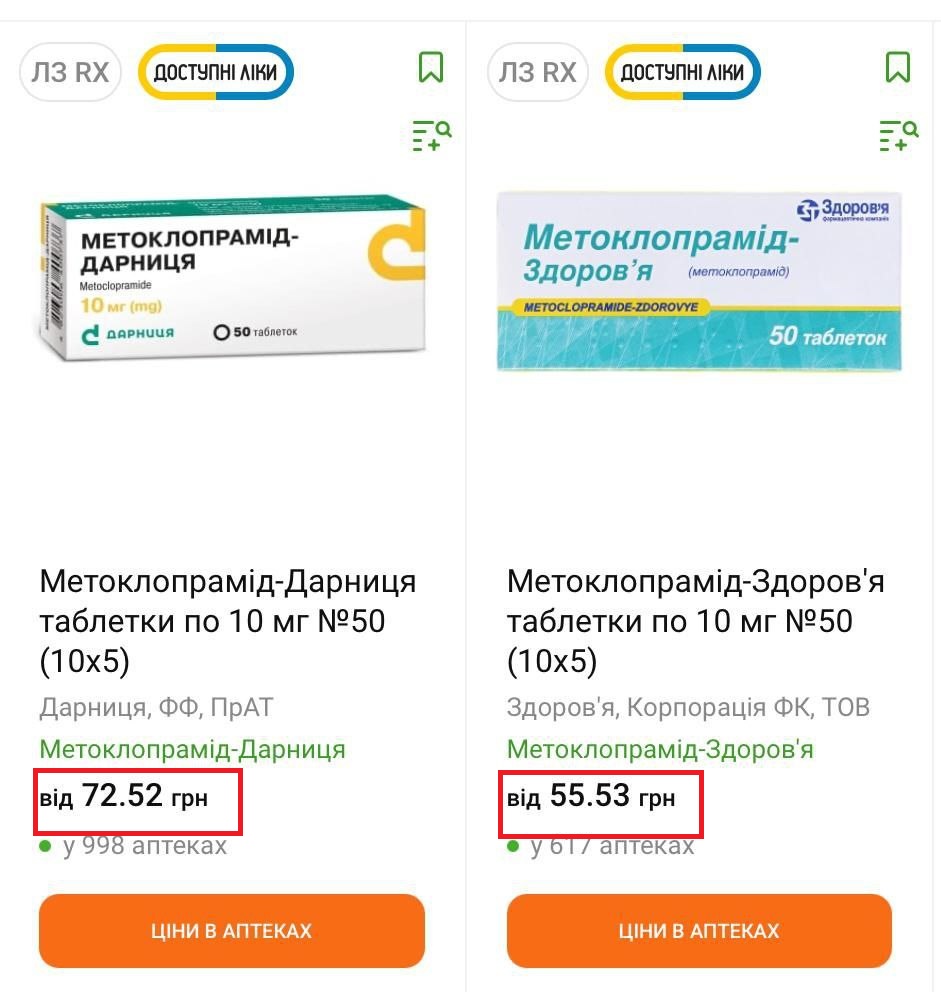The image size is (941, 992).
Task: Open Метоклопрамід-Здоров'я таблетки product title
Action: point(695,621)
